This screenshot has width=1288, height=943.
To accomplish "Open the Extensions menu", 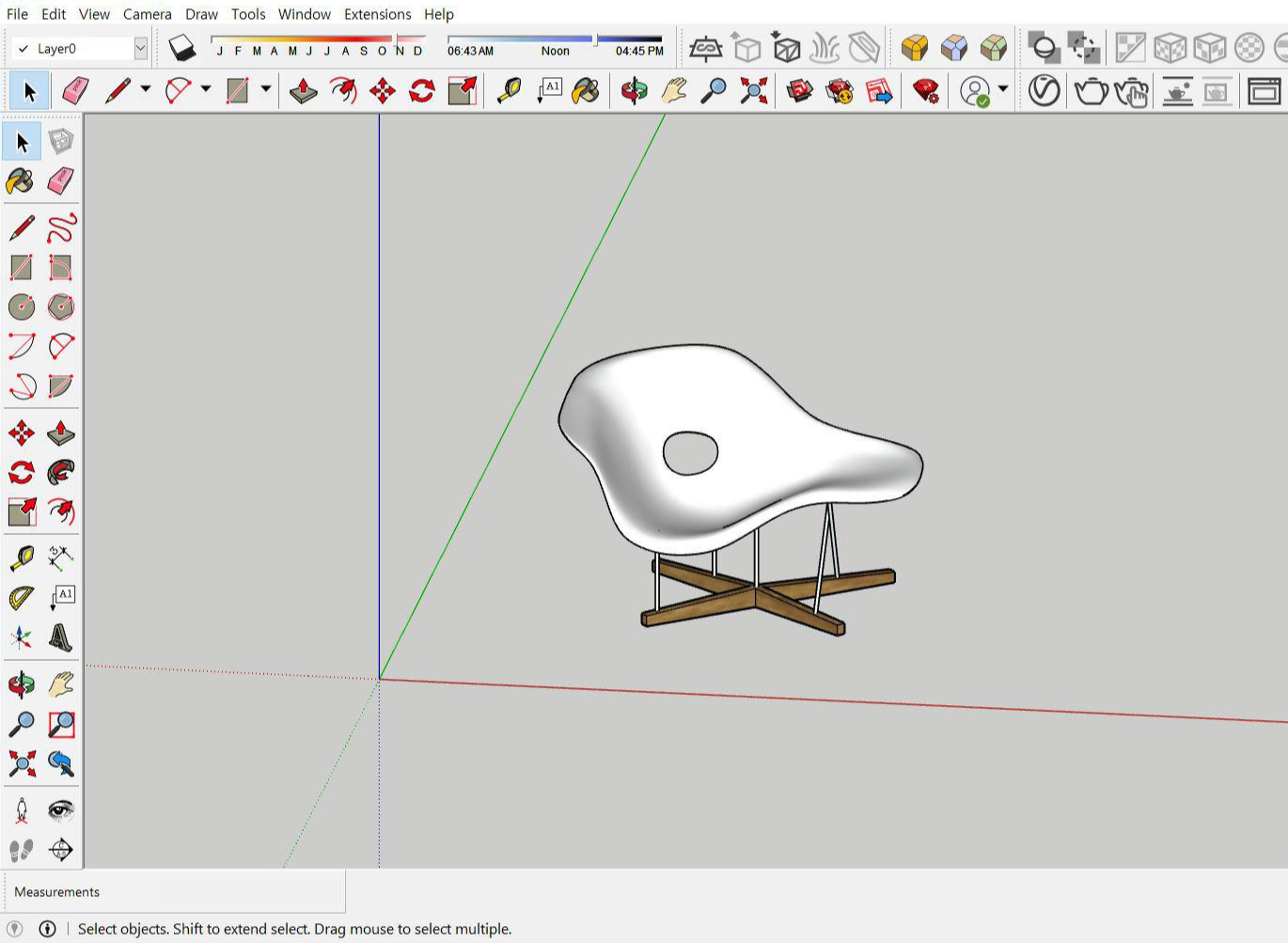I will pyautogui.click(x=377, y=14).
